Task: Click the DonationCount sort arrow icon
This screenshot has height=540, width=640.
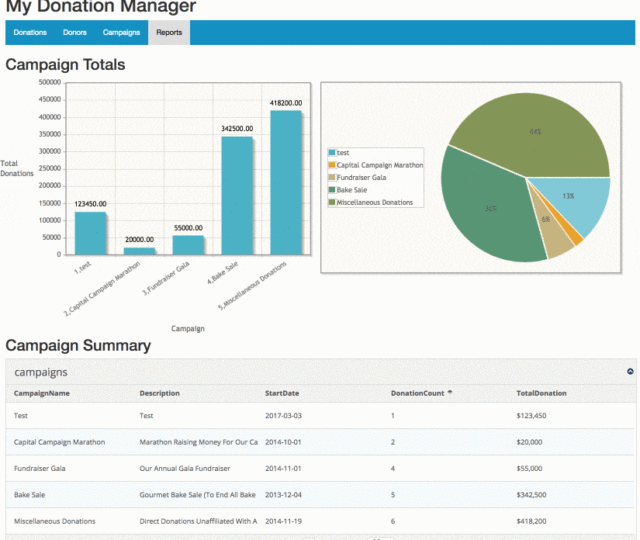Action: [x=450, y=392]
